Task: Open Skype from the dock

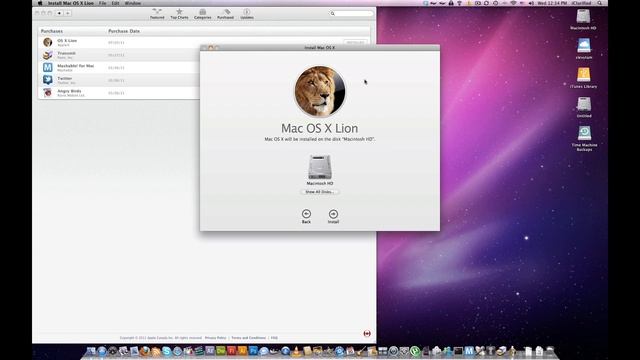Action: click(x=166, y=351)
